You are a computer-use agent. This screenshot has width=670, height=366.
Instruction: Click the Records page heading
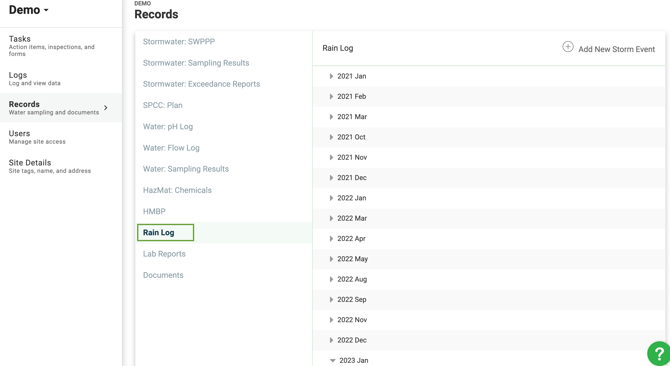coord(156,14)
